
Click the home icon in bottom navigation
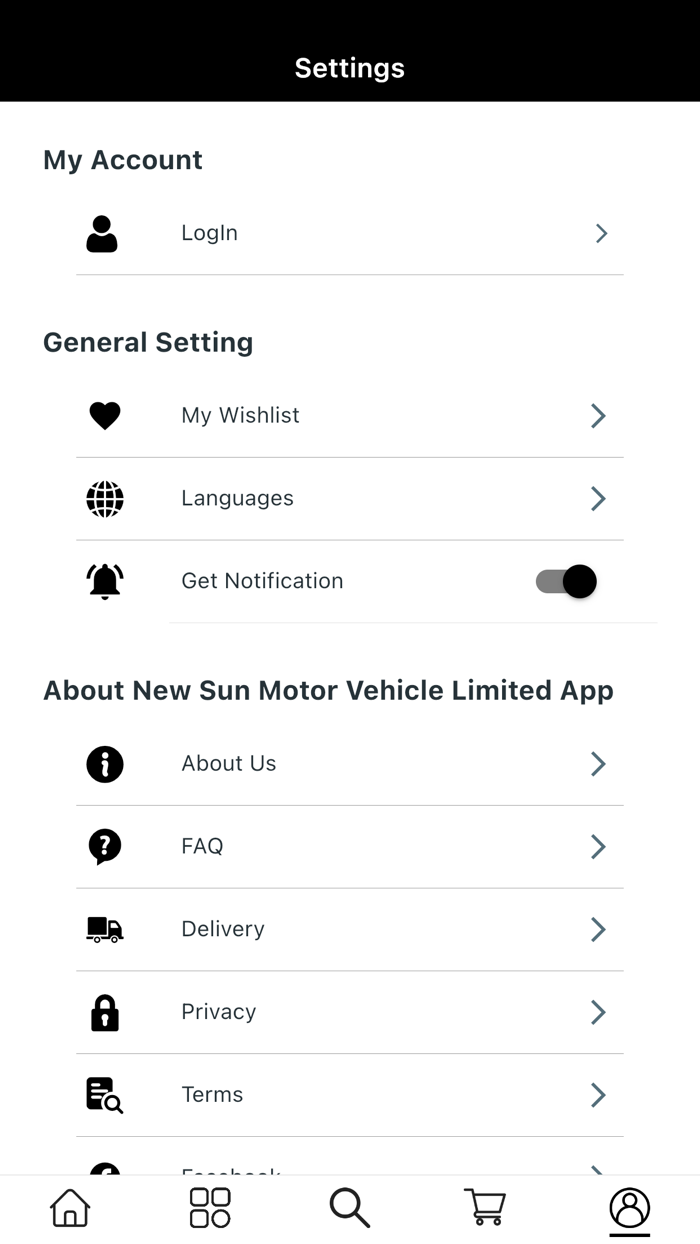tap(68, 1207)
